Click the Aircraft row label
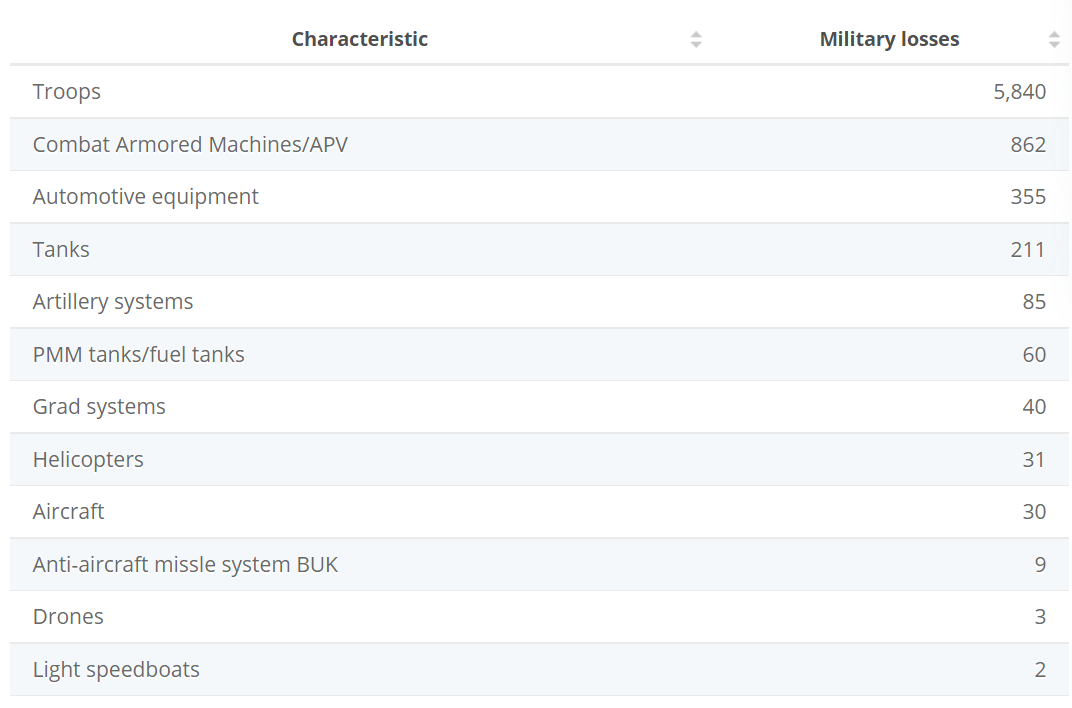 [69, 512]
